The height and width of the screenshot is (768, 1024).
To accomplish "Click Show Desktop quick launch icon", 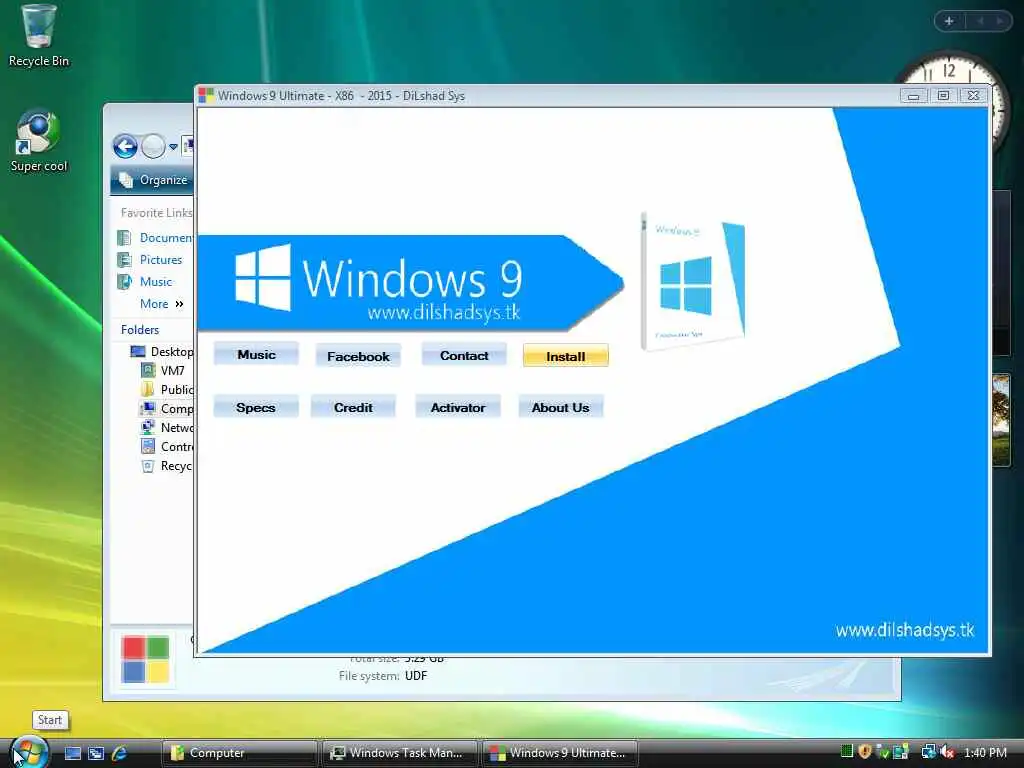I will click(73, 753).
